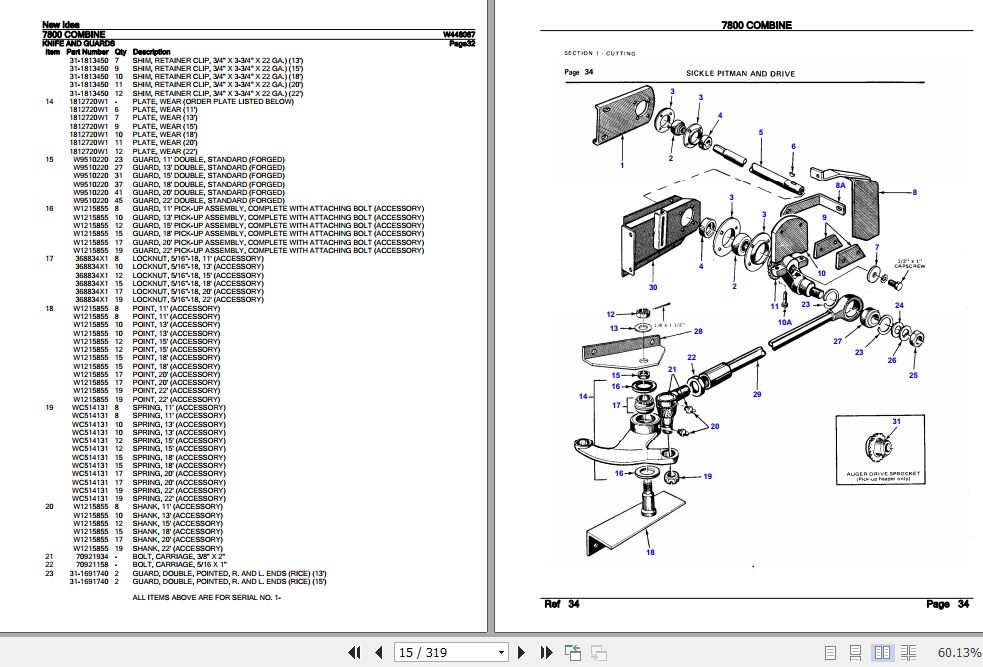The width and height of the screenshot is (983, 667).
Task: Click the SICKLE PITMAN AND DRIVE diagram
Action: pos(750,300)
